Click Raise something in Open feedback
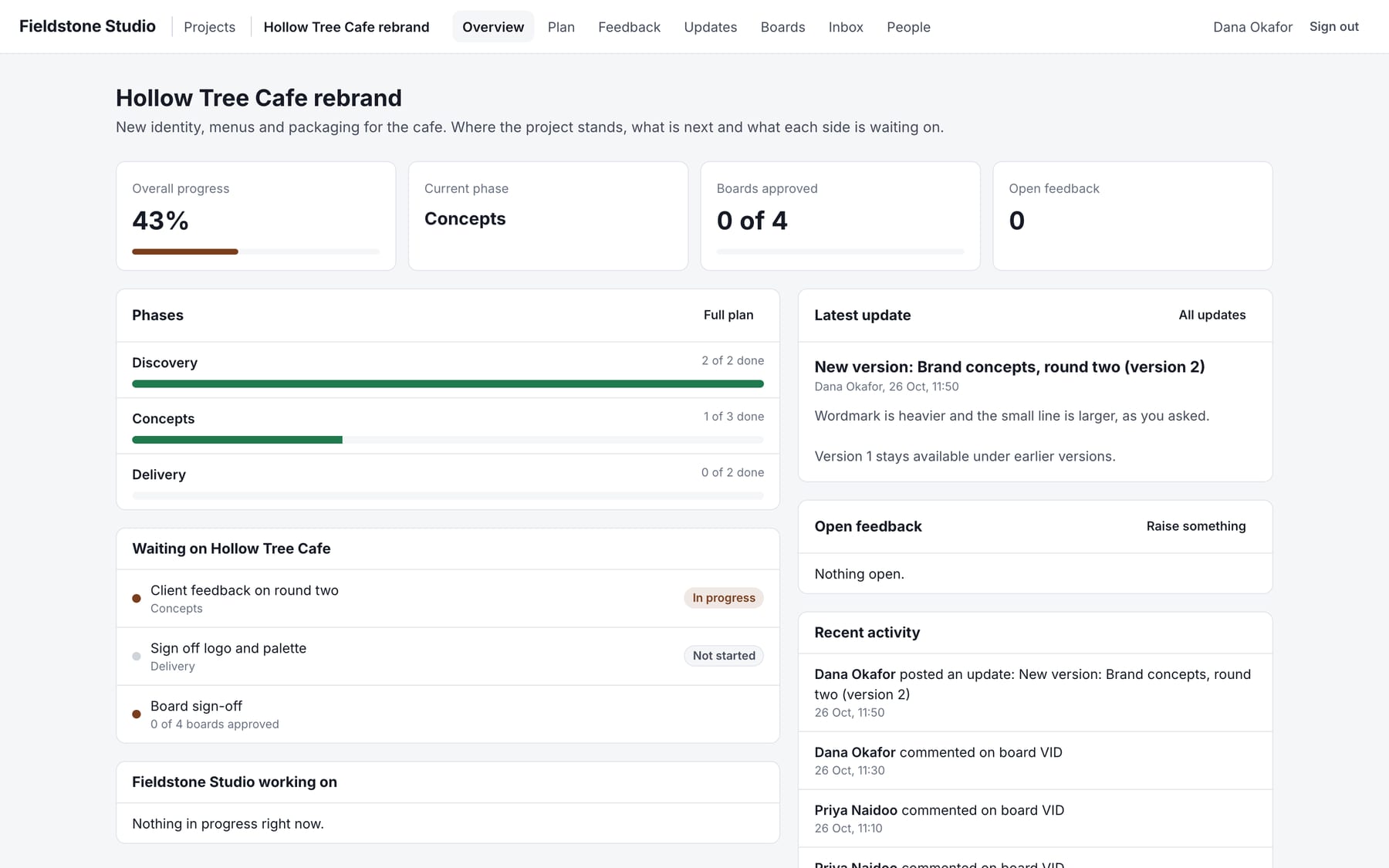Viewport: 1389px width, 868px height. coord(1195,526)
